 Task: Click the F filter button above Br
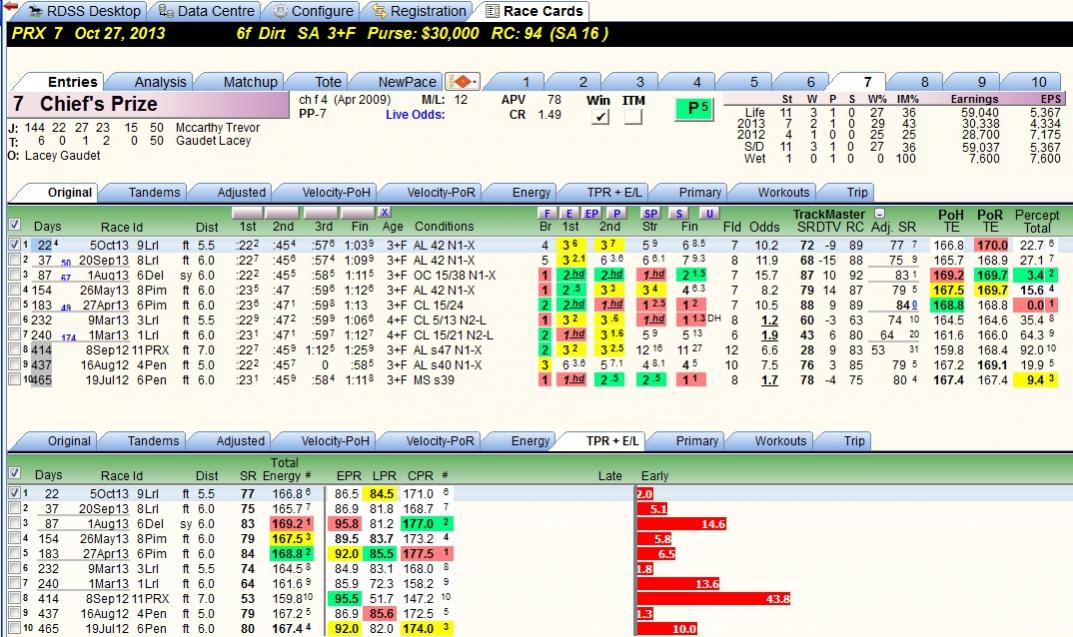click(x=546, y=213)
